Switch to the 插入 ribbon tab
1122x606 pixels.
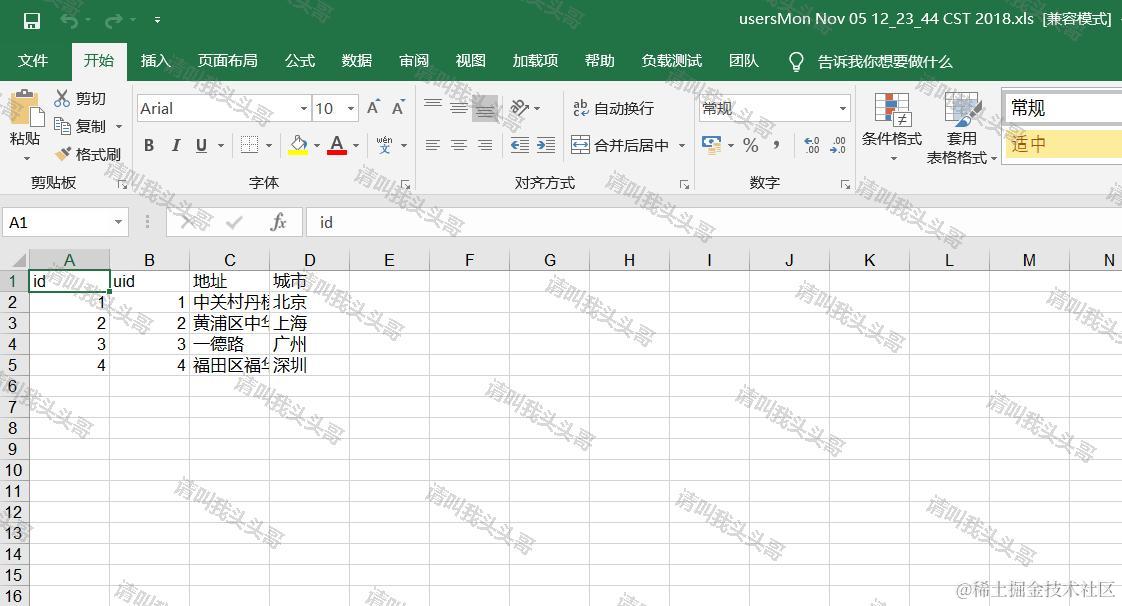click(155, 61)
